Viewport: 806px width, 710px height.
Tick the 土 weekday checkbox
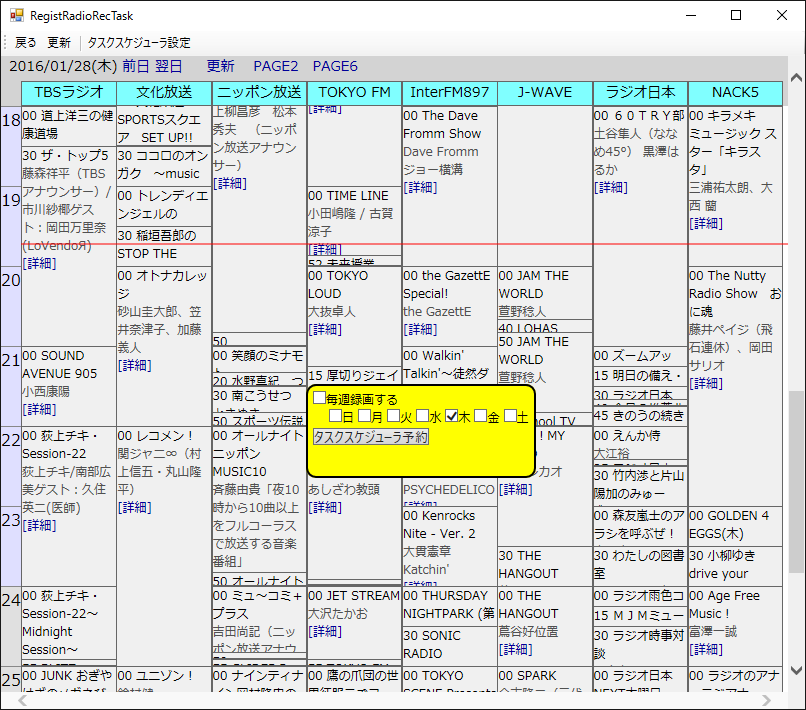click(510, 415)
